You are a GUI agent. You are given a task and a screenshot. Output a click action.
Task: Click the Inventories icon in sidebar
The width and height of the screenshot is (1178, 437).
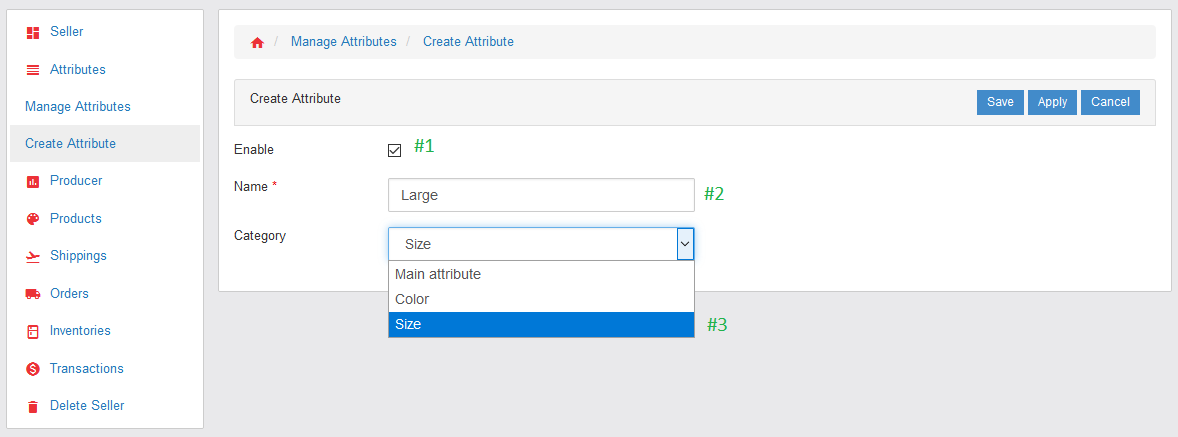tap(32, 331)
